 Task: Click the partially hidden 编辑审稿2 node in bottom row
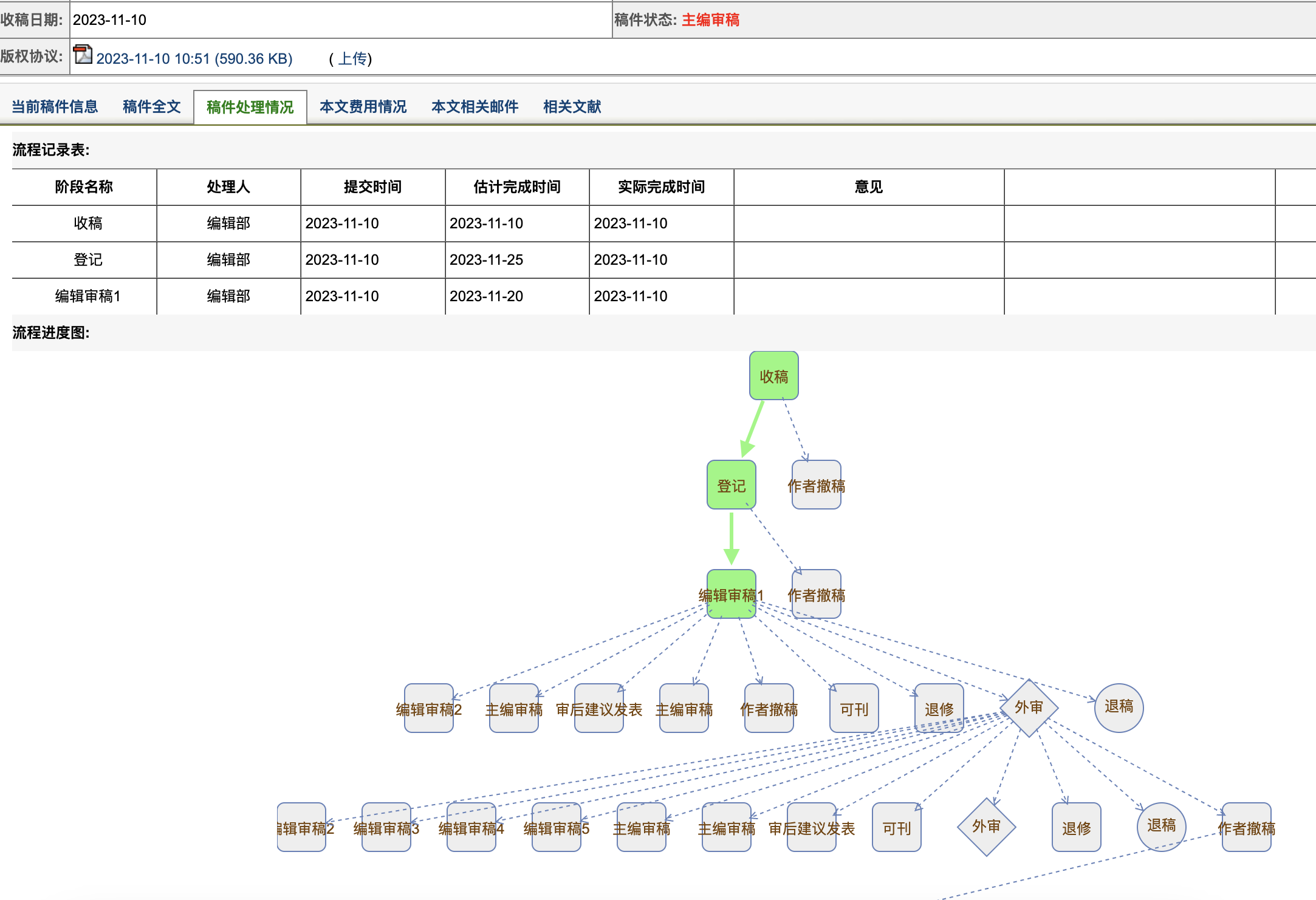click(x=302, y=827)
